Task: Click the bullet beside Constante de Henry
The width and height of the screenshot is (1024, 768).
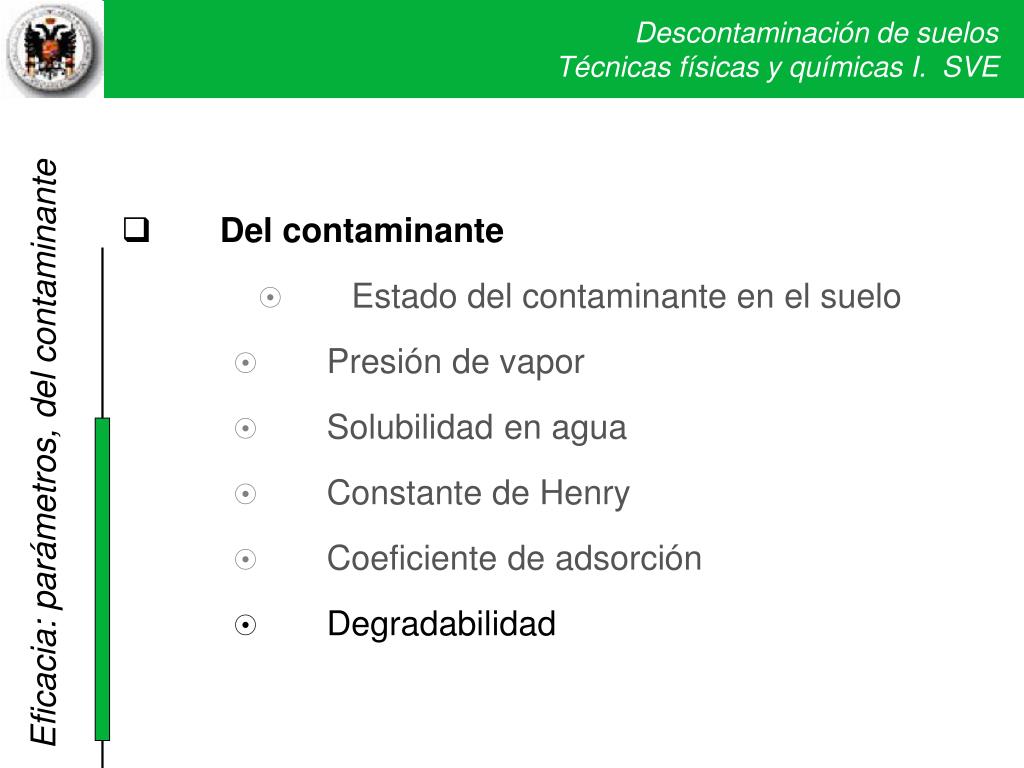Action: (x=246, y=494)
